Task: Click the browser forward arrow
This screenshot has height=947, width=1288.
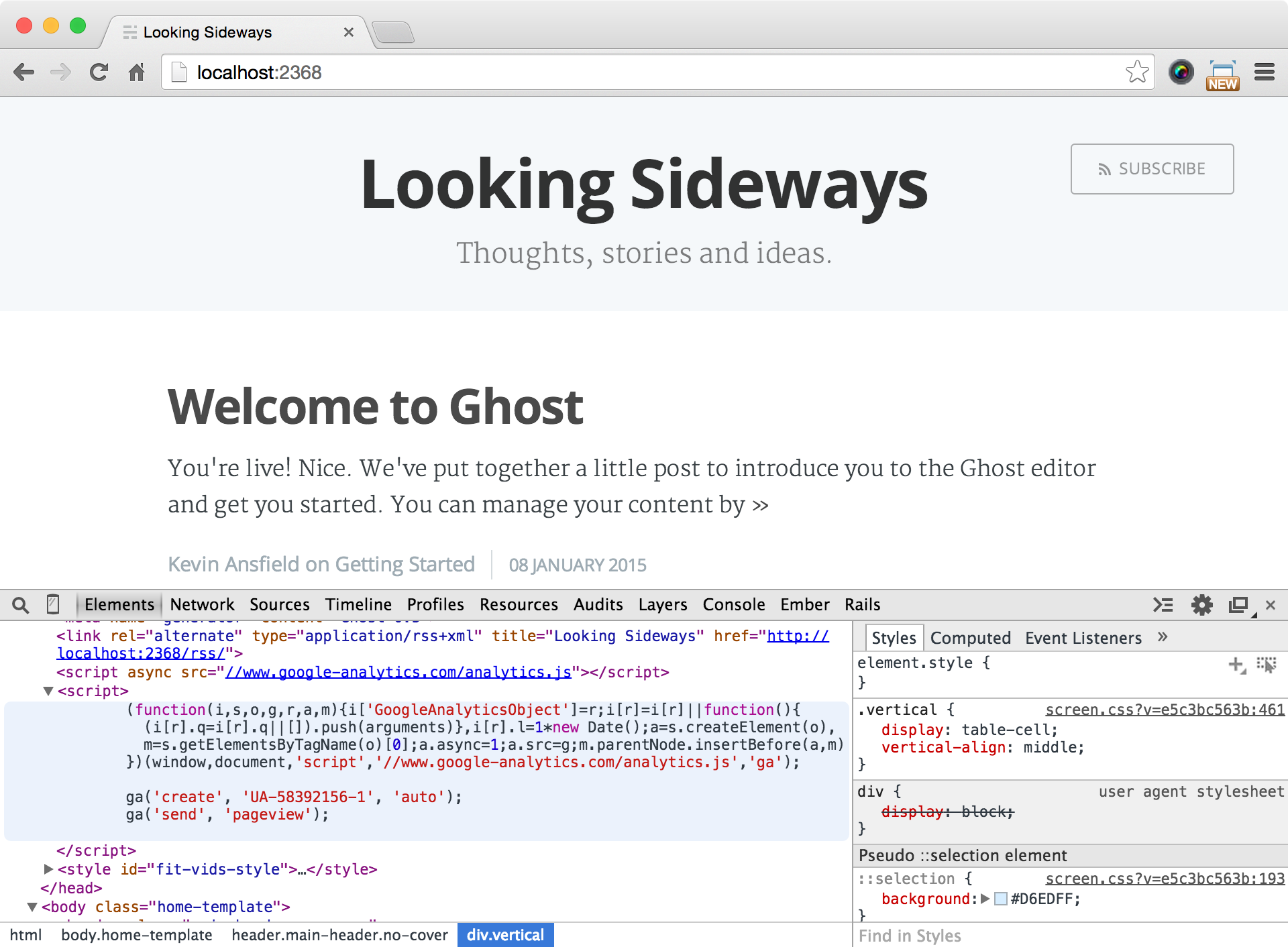Action: (61, 72)
